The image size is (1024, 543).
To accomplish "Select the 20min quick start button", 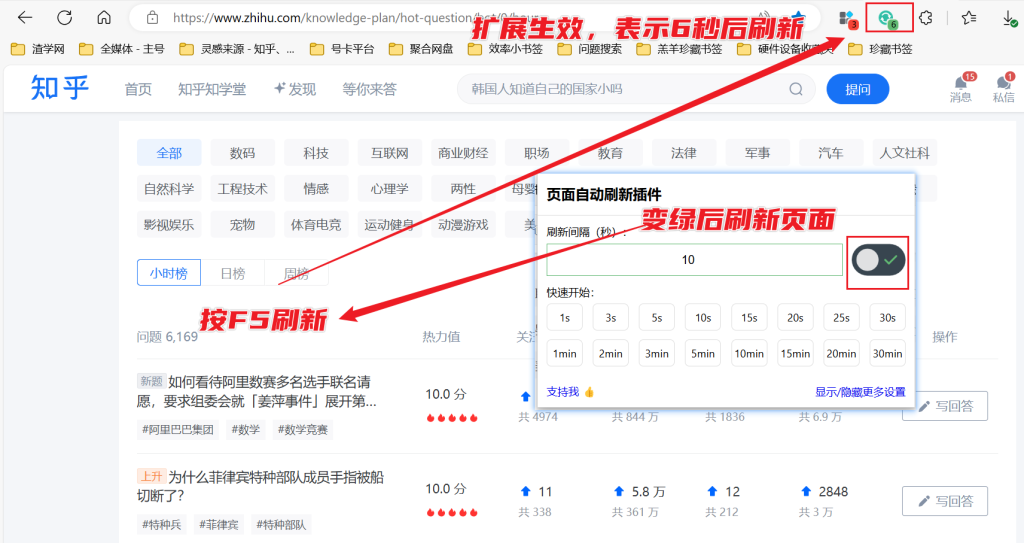I will (x=841, y=354).
